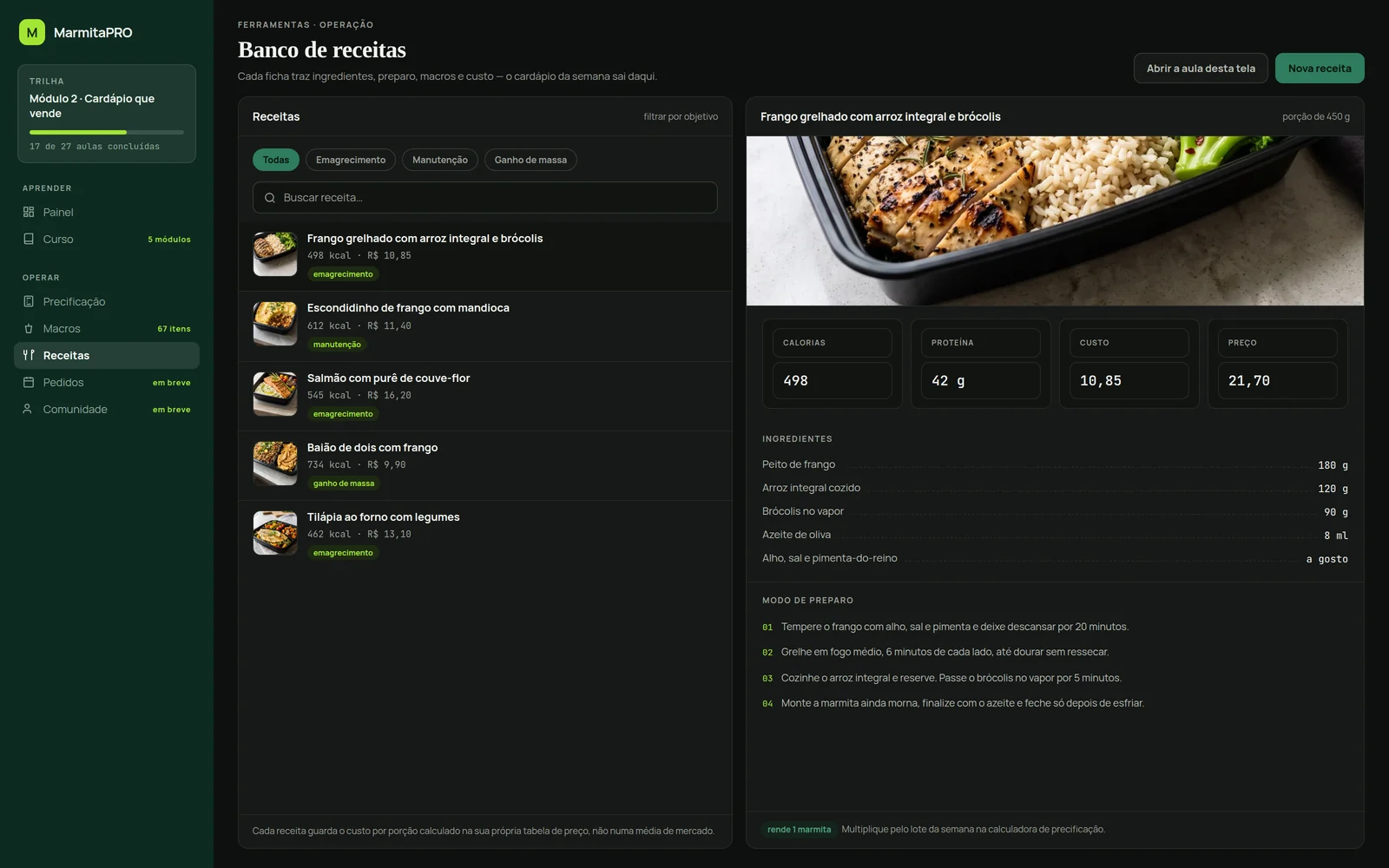Click the manutenção tag on Escondidinho
The height and width of the screenshot is (868, 1389).
coord(337,345)
